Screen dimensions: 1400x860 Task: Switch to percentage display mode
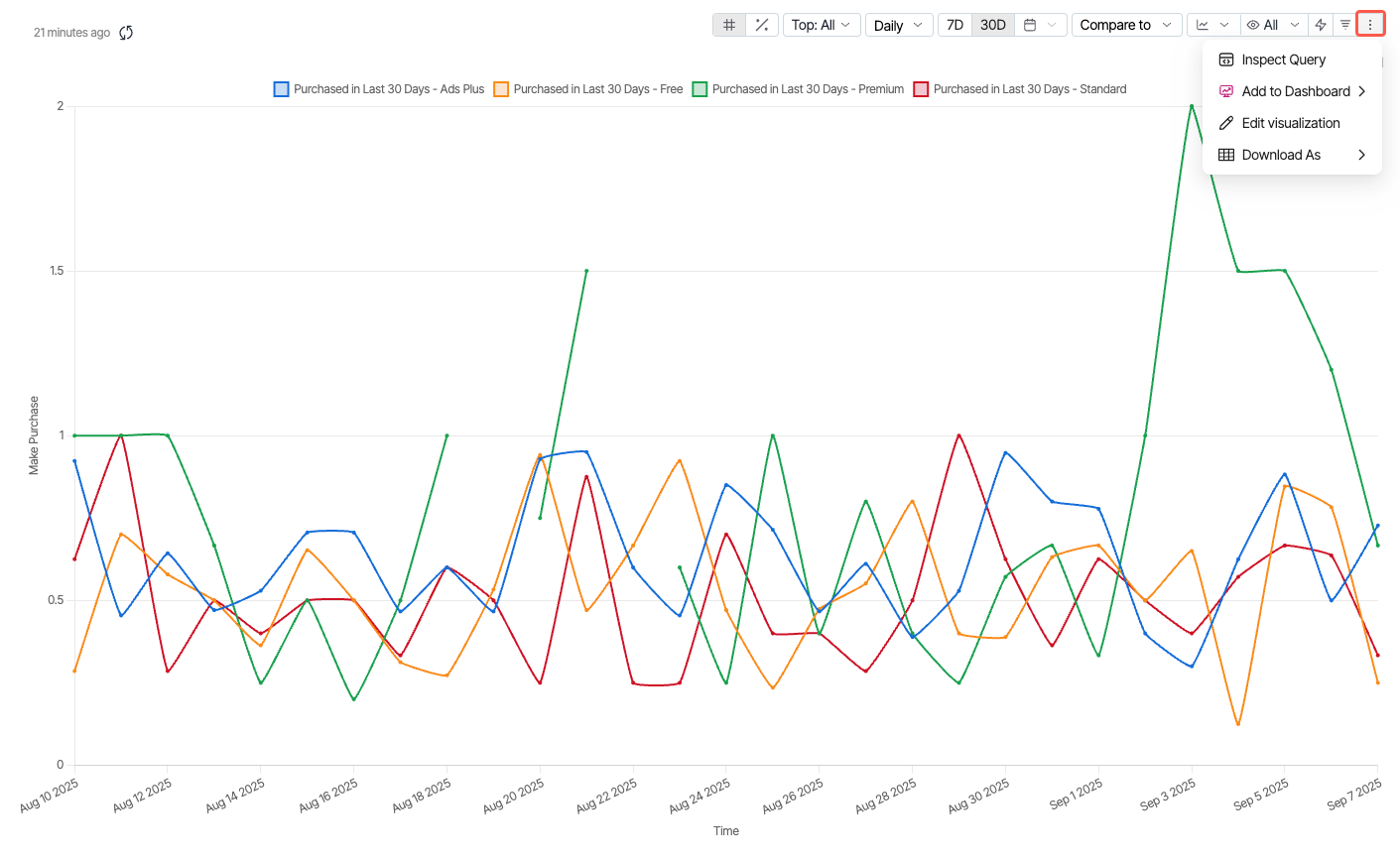[x=762, y=25]
